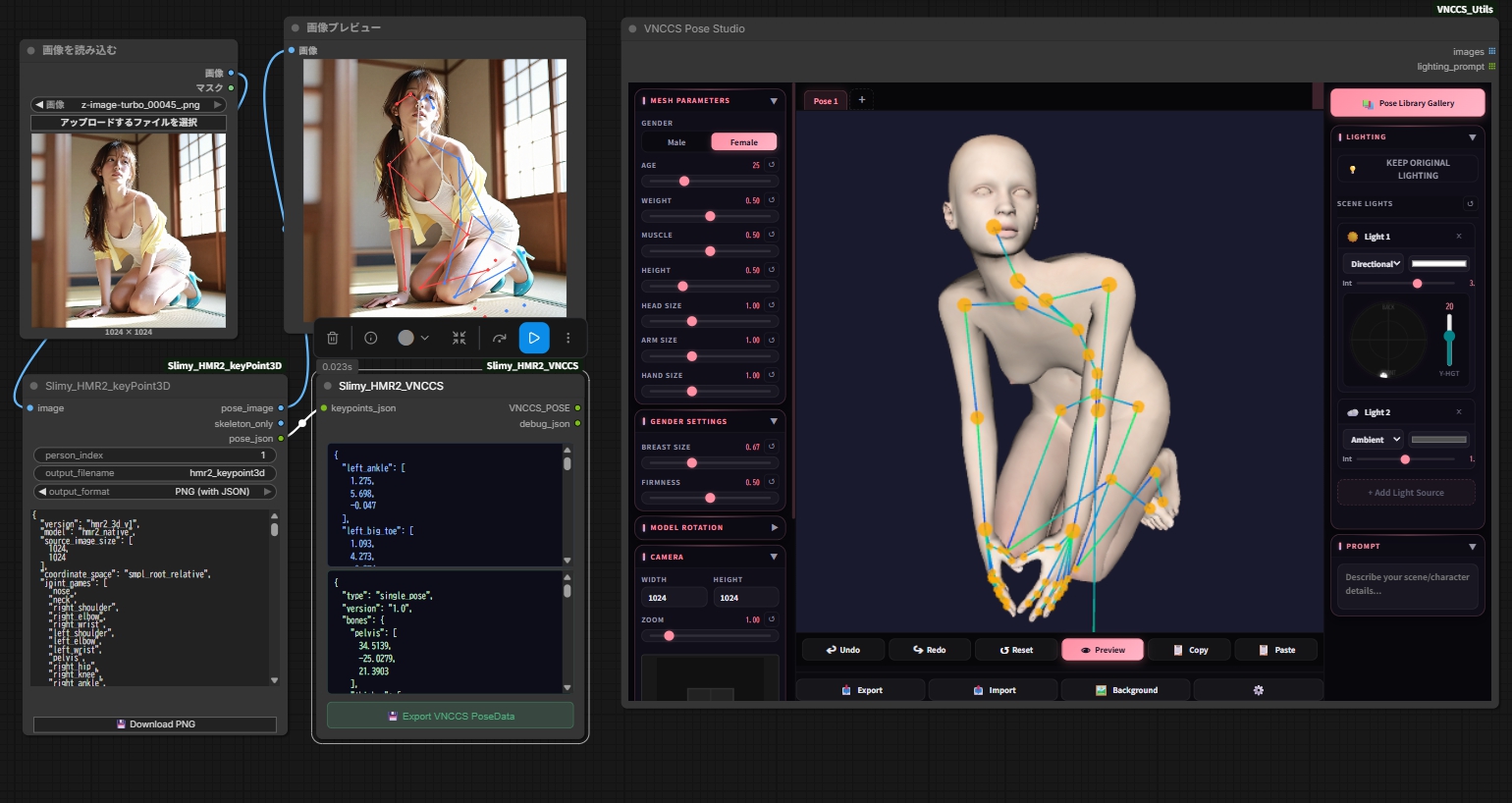Open node color circle picker
Viewport: 1512px width, 803px height.
pyautogui.click(x=412, y=338)
